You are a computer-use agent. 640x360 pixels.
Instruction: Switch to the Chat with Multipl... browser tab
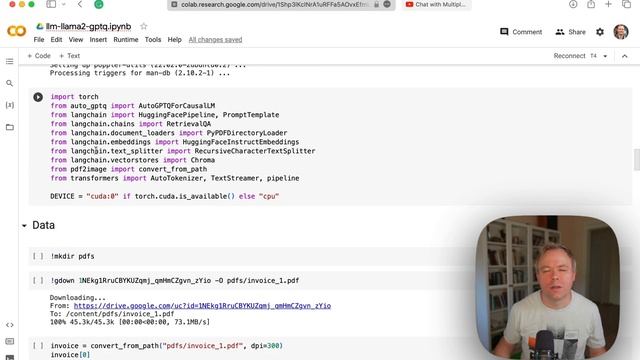click(436, 4)
